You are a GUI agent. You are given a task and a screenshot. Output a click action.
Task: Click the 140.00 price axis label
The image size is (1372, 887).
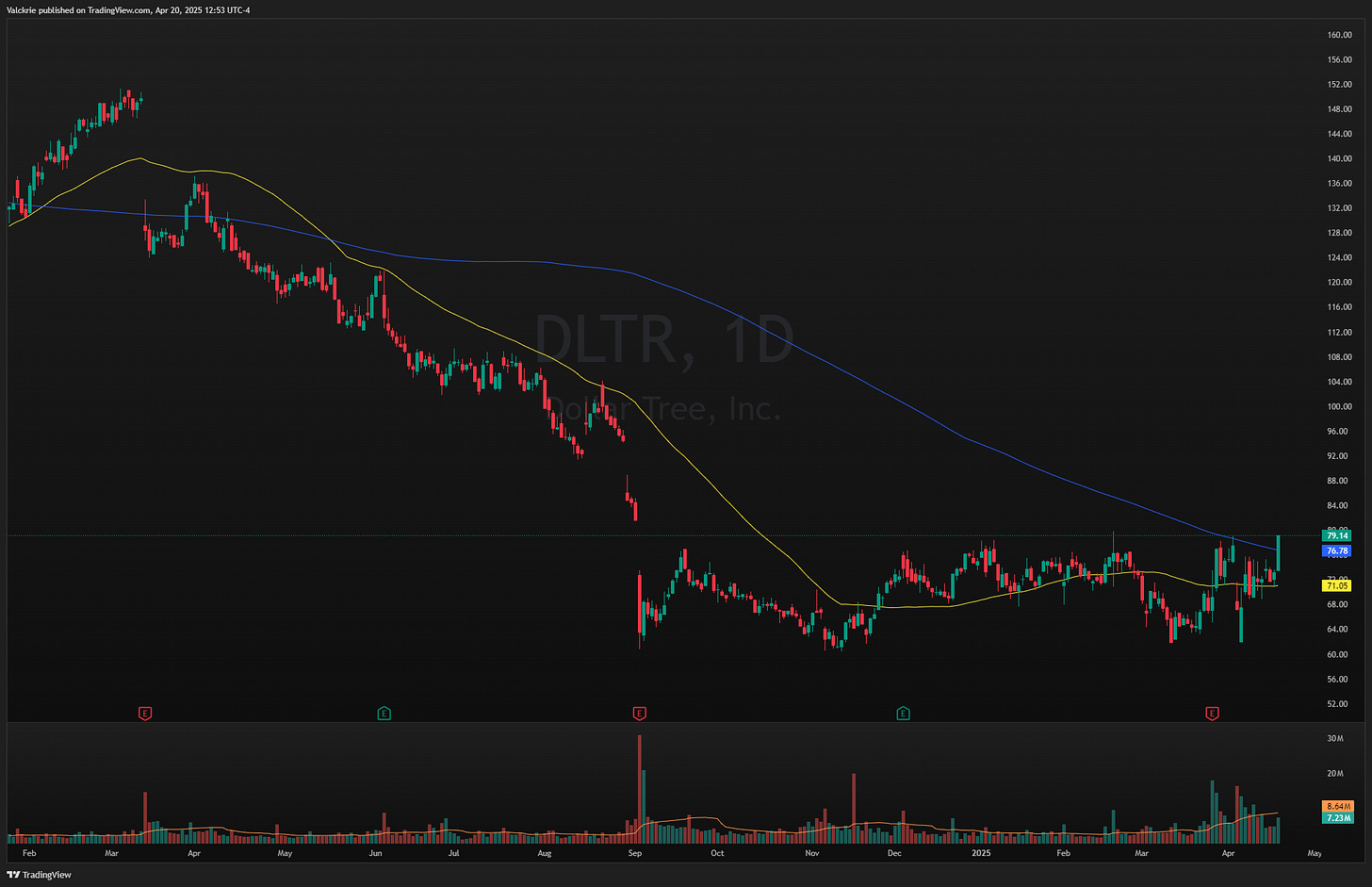(x=1339, y=158)
